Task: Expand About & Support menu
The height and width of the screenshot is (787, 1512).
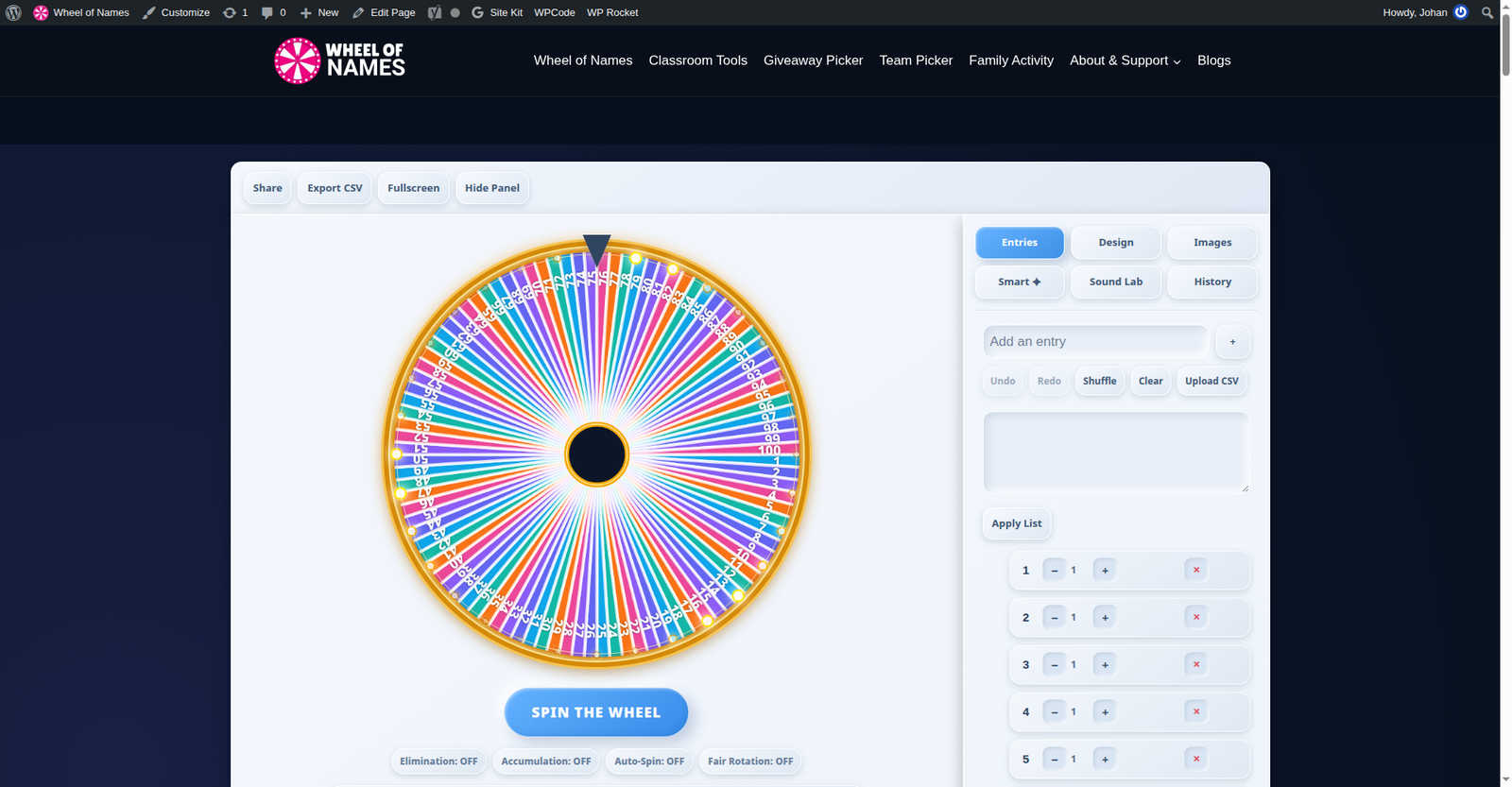Action: click(x=1125, y=60)
